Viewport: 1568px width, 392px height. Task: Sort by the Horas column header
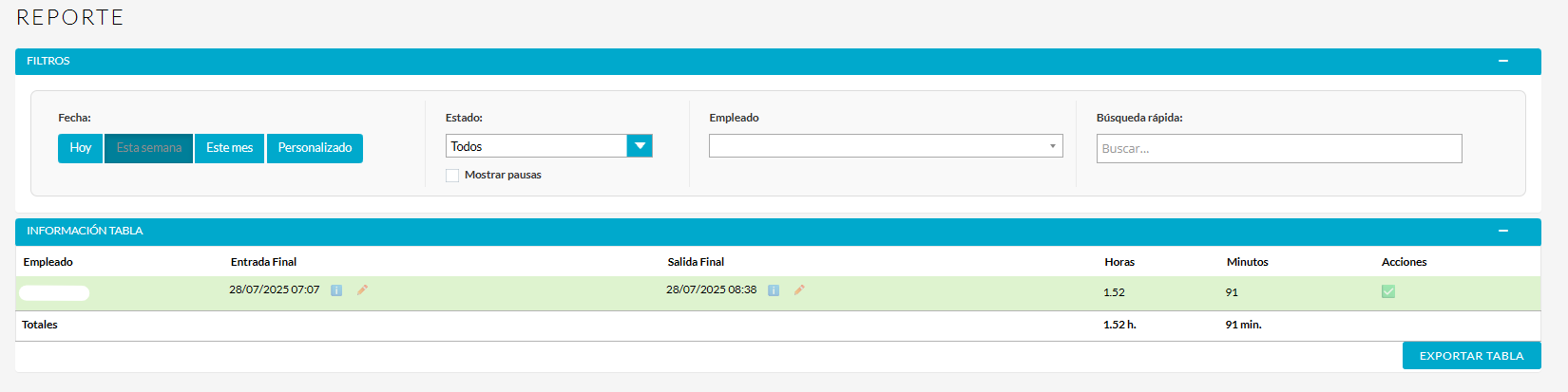[x=1119, y=262]
